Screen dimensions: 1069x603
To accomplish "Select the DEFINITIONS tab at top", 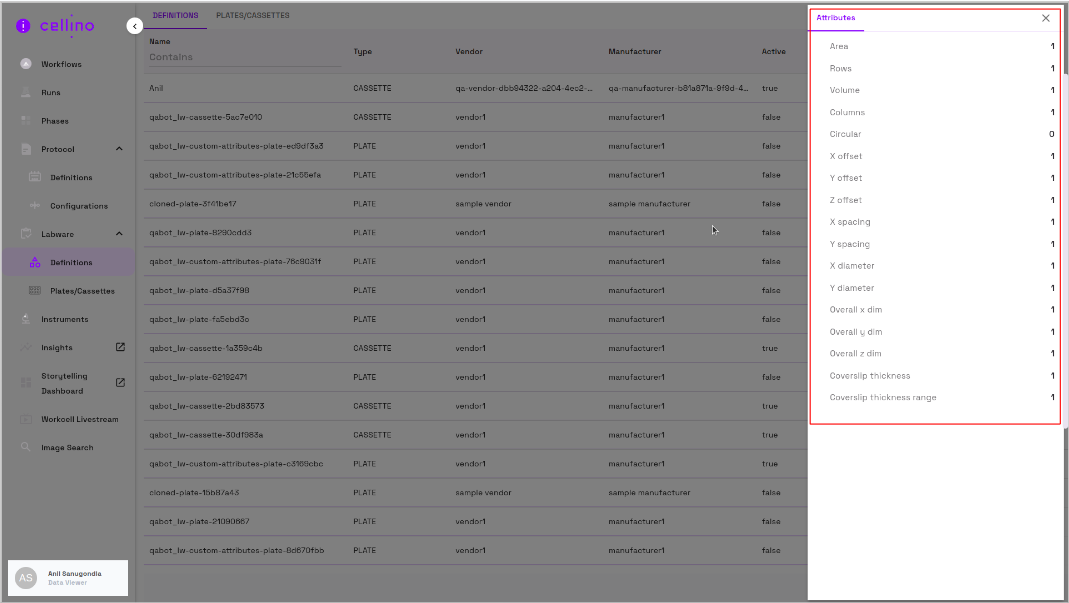I will pyautogui.click(x=175, y=16).
